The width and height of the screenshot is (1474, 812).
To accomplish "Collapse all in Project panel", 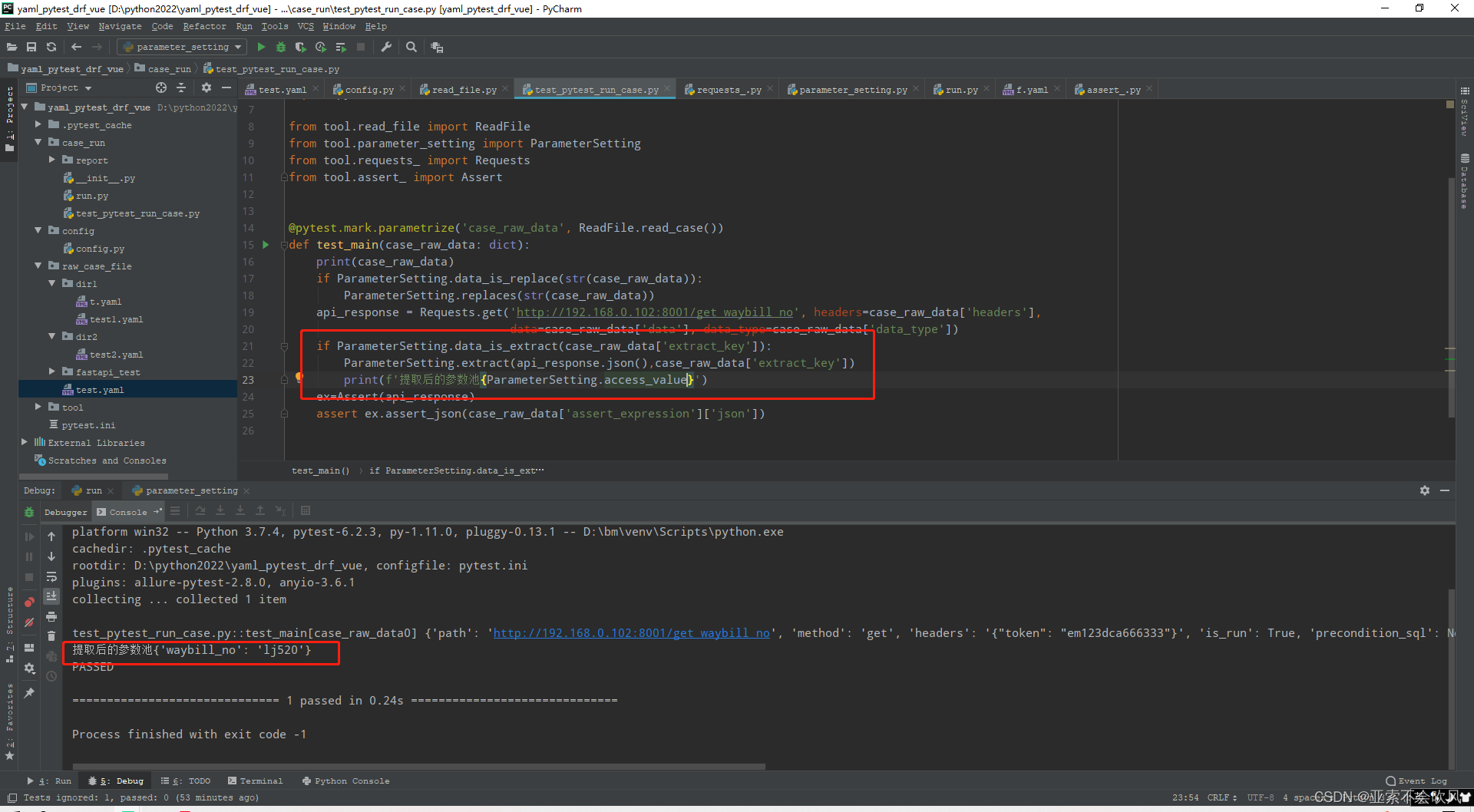I will [x=181, y=87].
